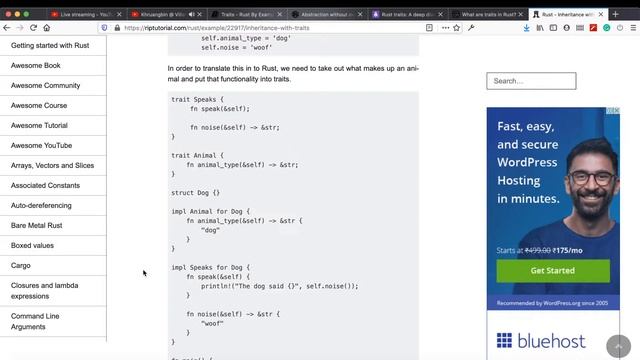Close the Traits - Rust By Example tab
The height and width of the screenshot is (360, 640).
pos(280,14)
